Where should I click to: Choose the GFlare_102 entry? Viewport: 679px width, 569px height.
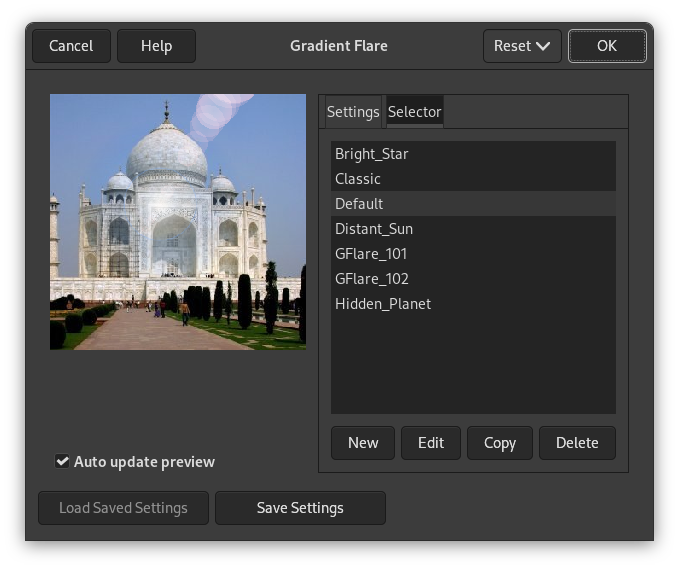(x=372, y=279)
